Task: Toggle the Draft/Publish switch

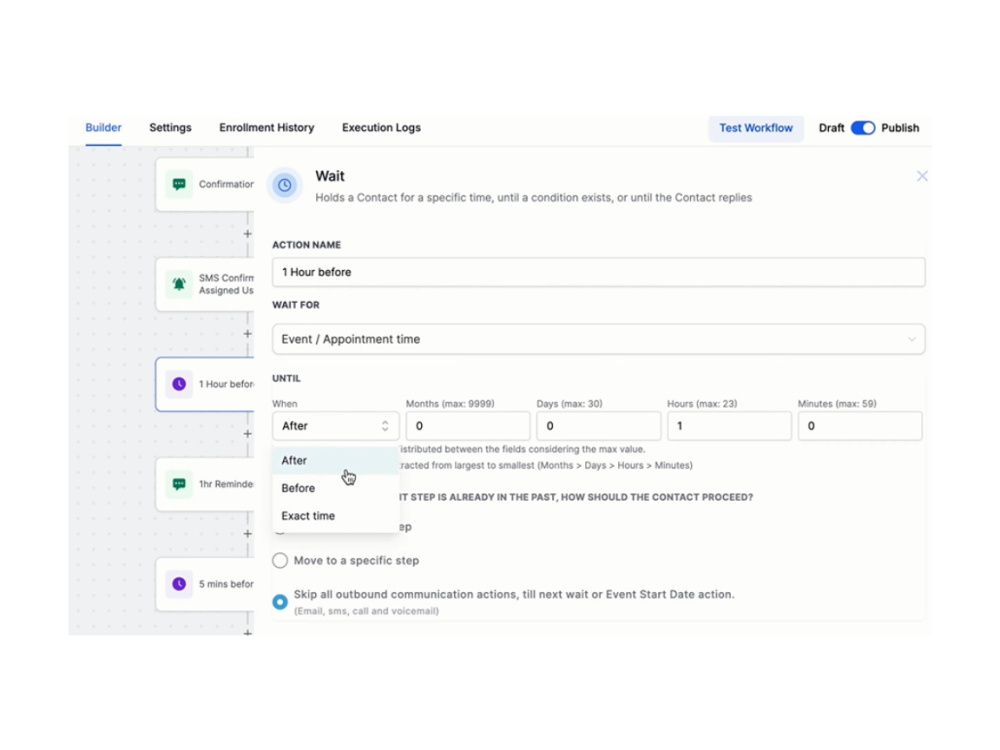Action: [x=863, y=128]
